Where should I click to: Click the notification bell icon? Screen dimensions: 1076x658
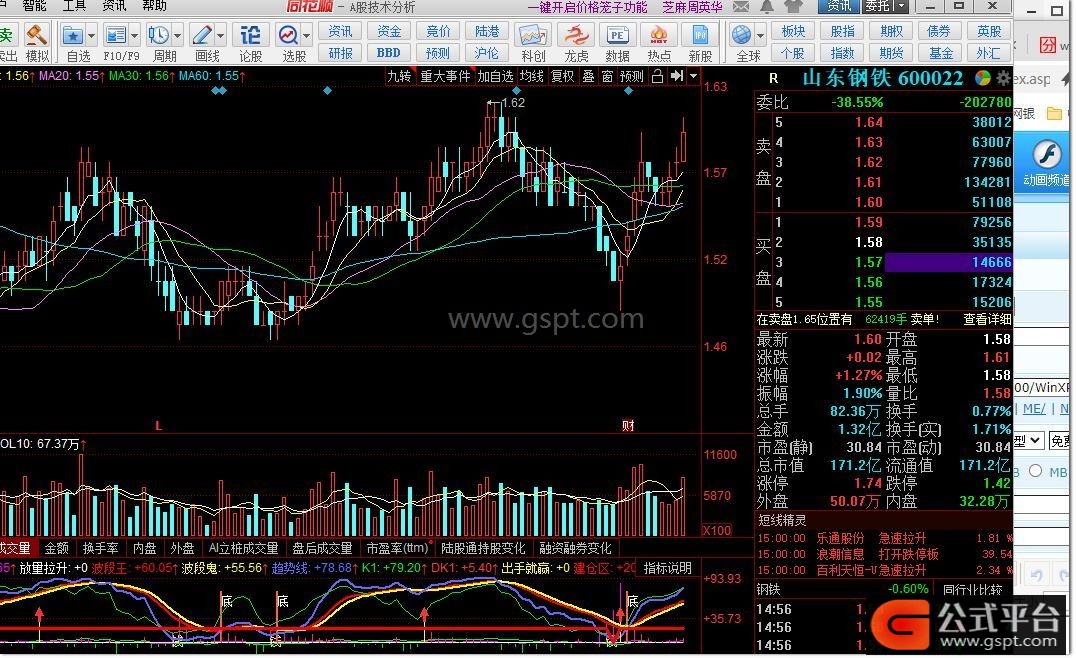click(767, 7)
